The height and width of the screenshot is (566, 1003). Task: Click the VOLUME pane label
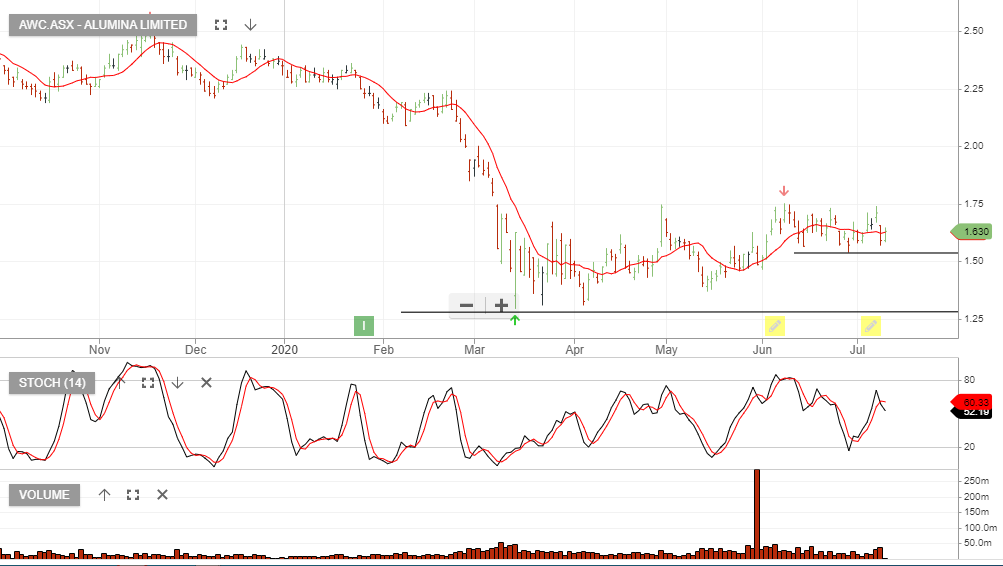pos(44,494)
